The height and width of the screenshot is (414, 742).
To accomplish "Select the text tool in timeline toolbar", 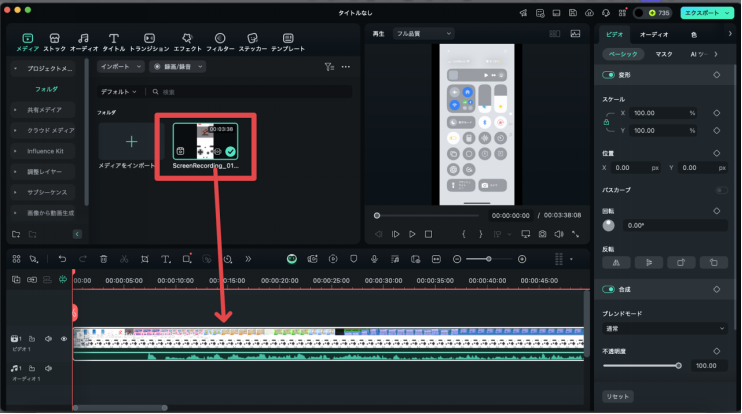I will coord(166,259).
